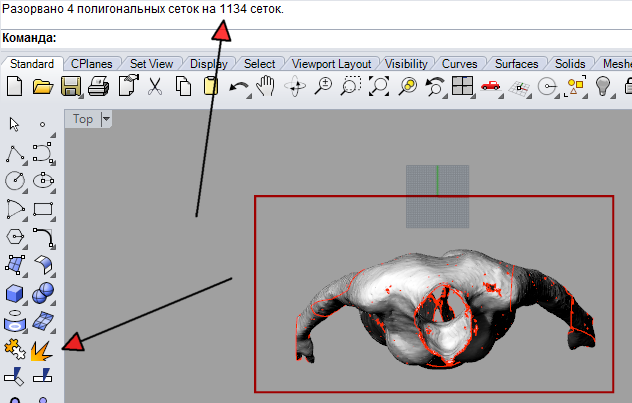This screenshot has height=403, width=632.
Task: Open the Surfaces tab
Action: click(516, 64)
